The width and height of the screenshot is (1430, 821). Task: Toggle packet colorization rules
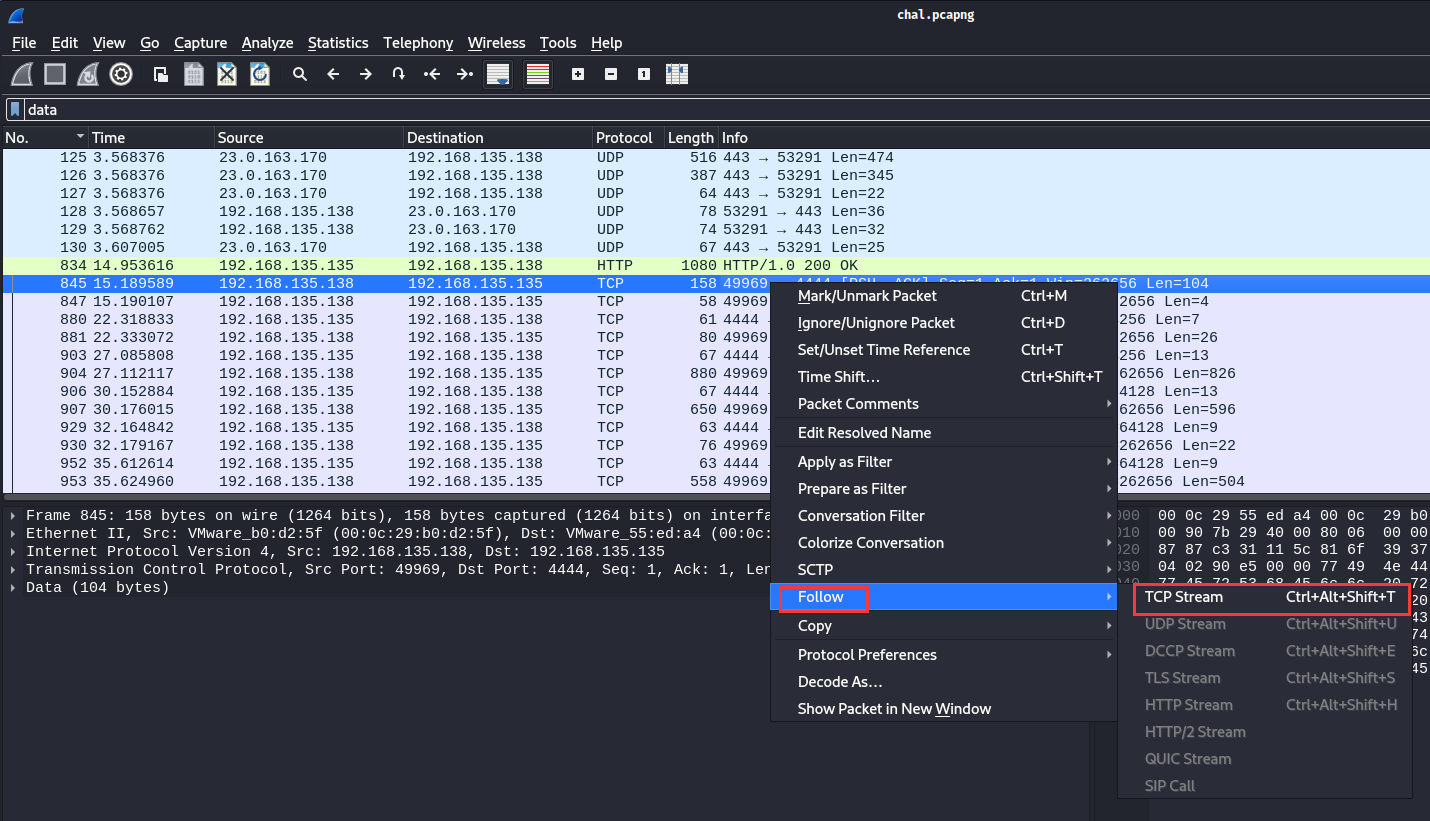point(538,74)
